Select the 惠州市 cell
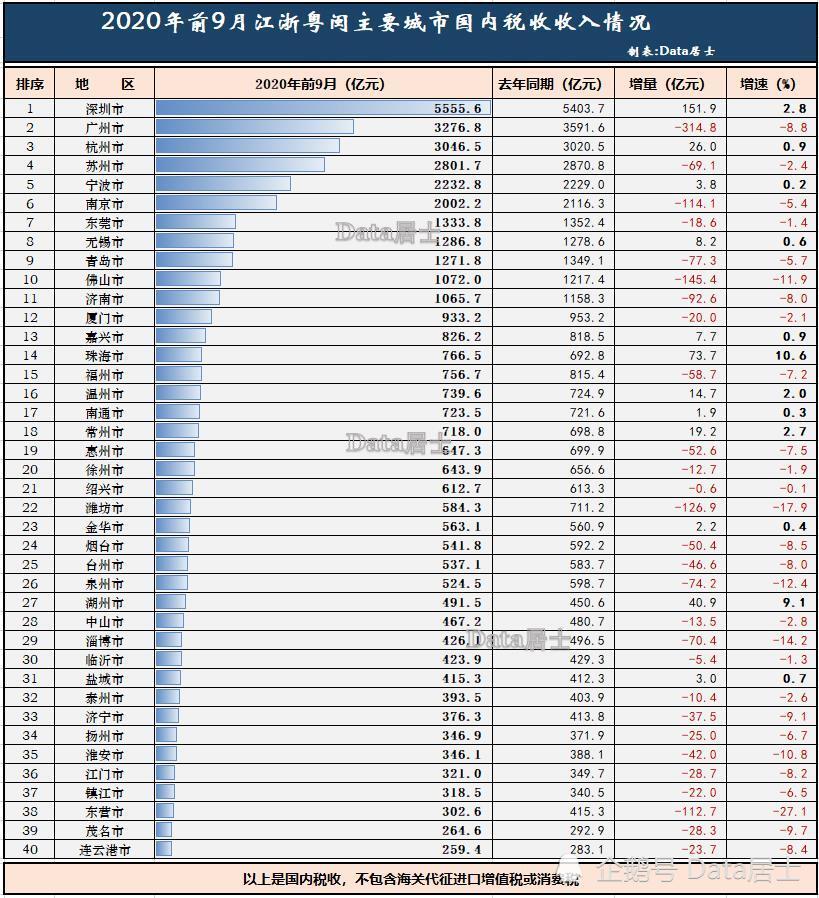This screenshot has height=898, width=819. tap(105, 451)
